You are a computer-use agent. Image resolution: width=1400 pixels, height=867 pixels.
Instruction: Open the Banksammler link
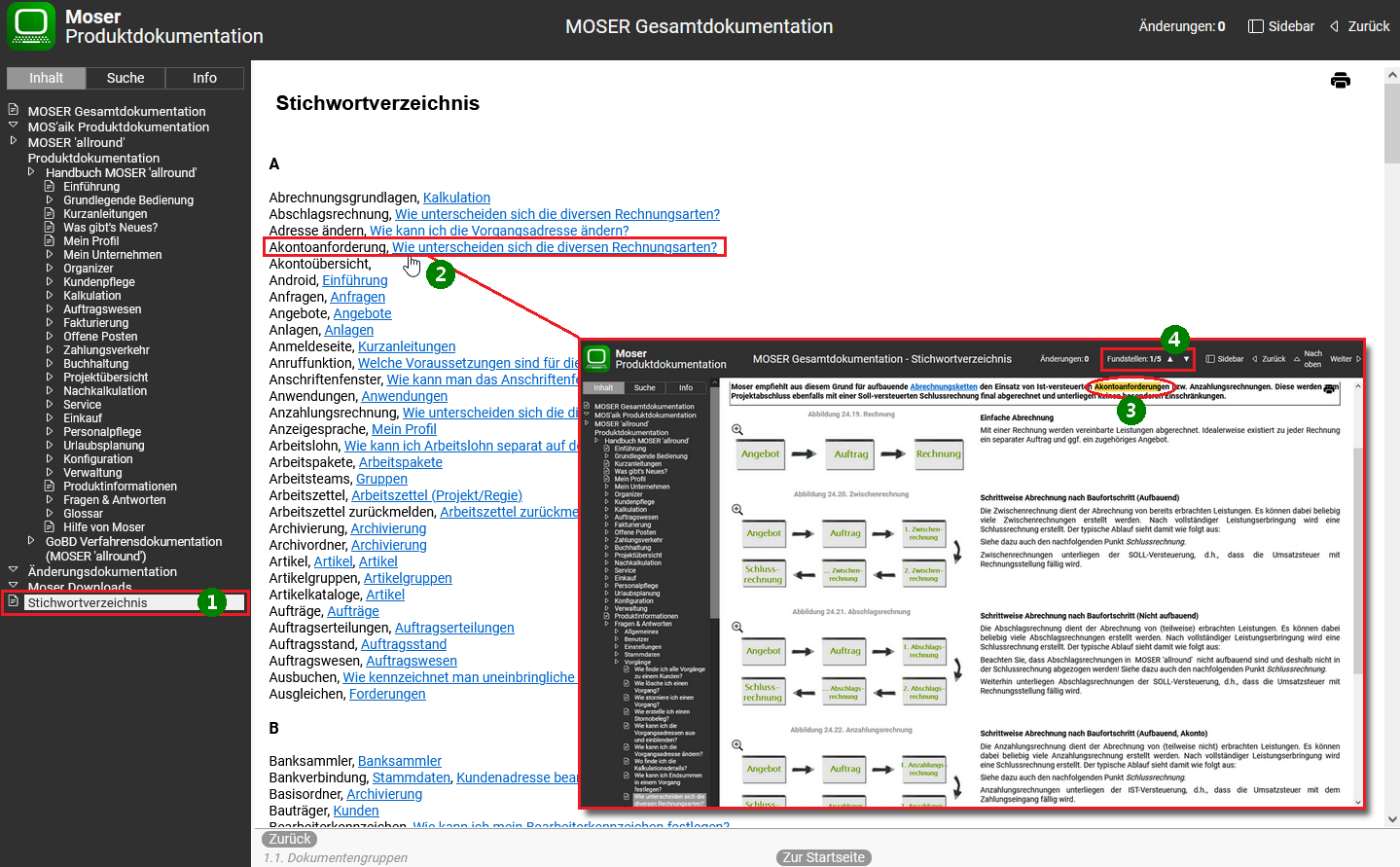coord(400,761)
